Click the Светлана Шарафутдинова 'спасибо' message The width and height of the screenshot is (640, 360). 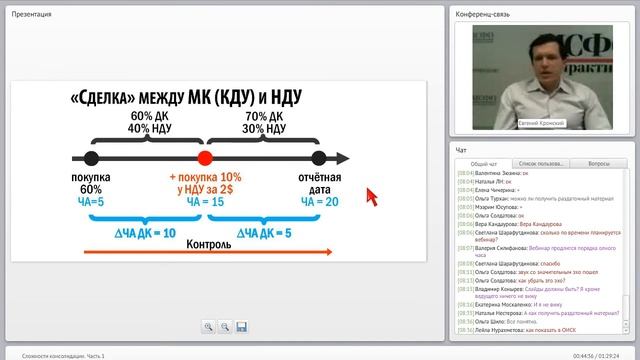point(509,264)
